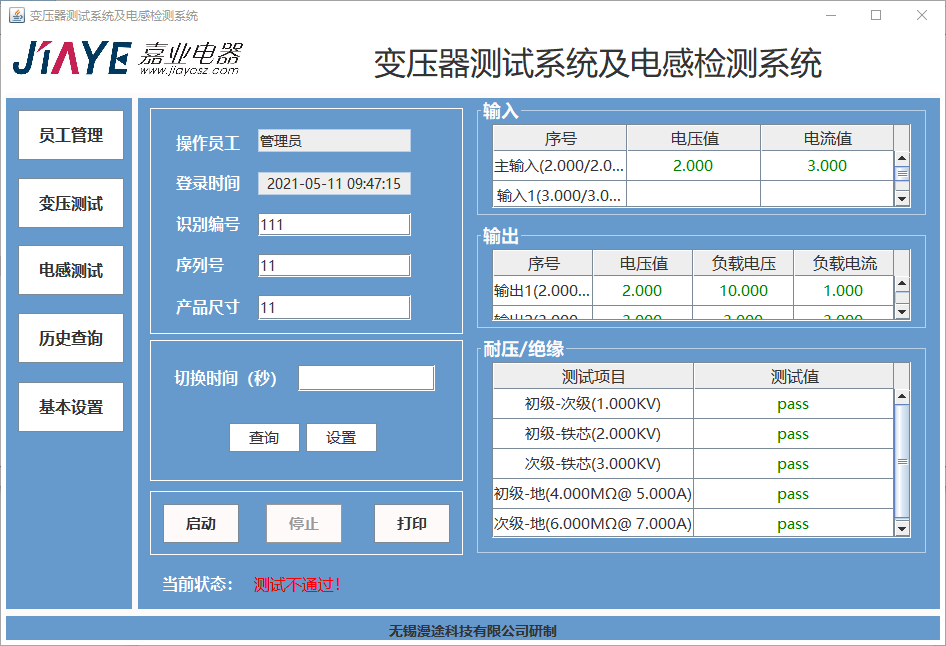Click the 设置 set button
This screenshot has height=646, width=946.
point(341,438)
